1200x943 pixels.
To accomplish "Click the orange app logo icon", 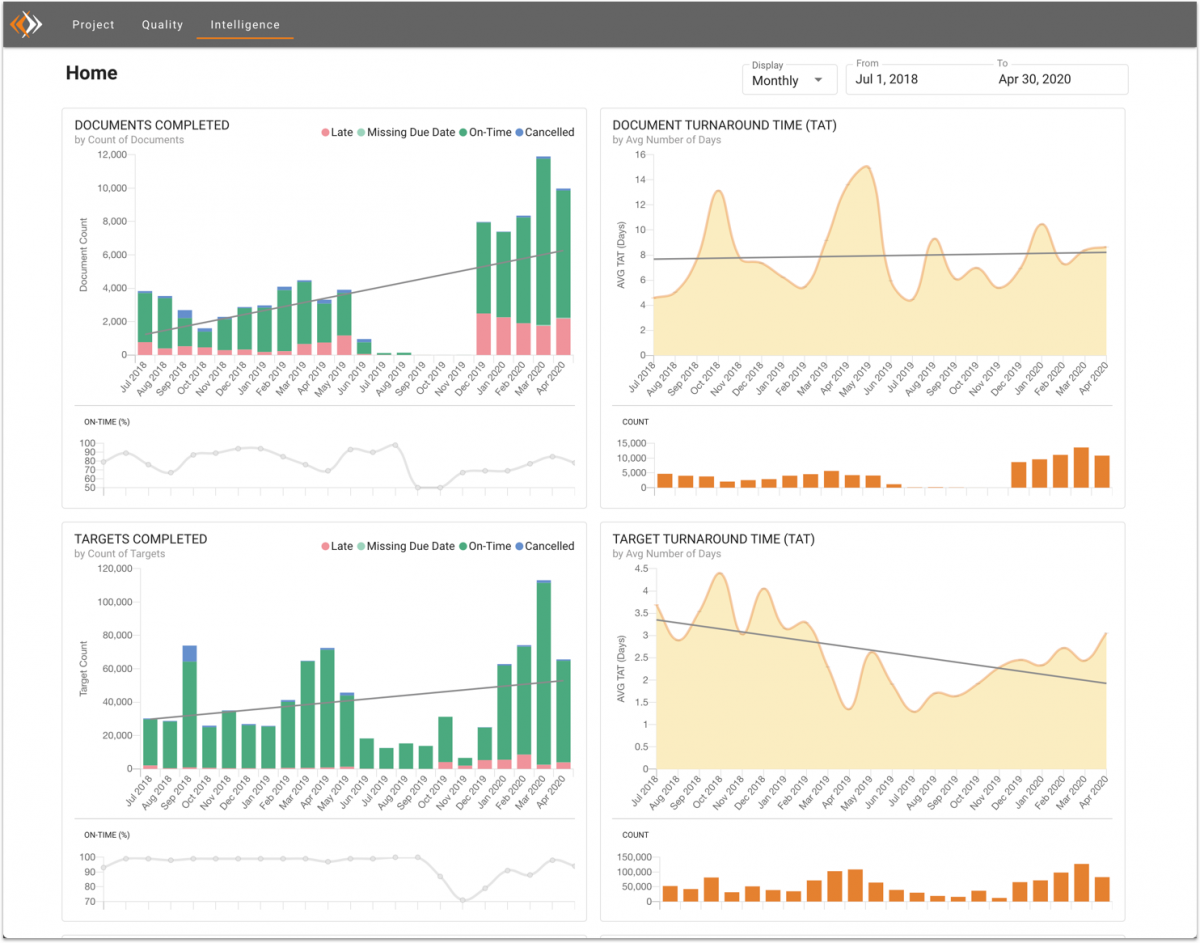I will coord(26,24).
